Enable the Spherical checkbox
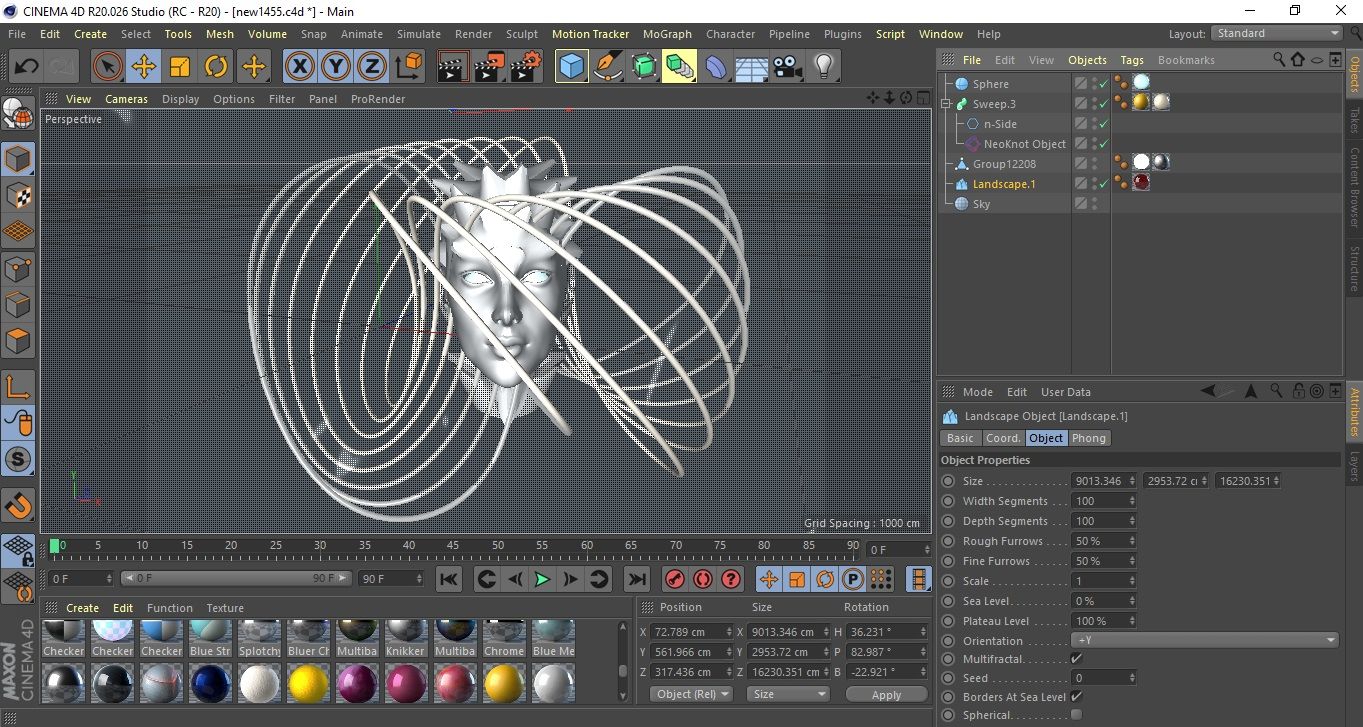The height and width of the screenshot is (727, 1363). [x=1076, y=715]
